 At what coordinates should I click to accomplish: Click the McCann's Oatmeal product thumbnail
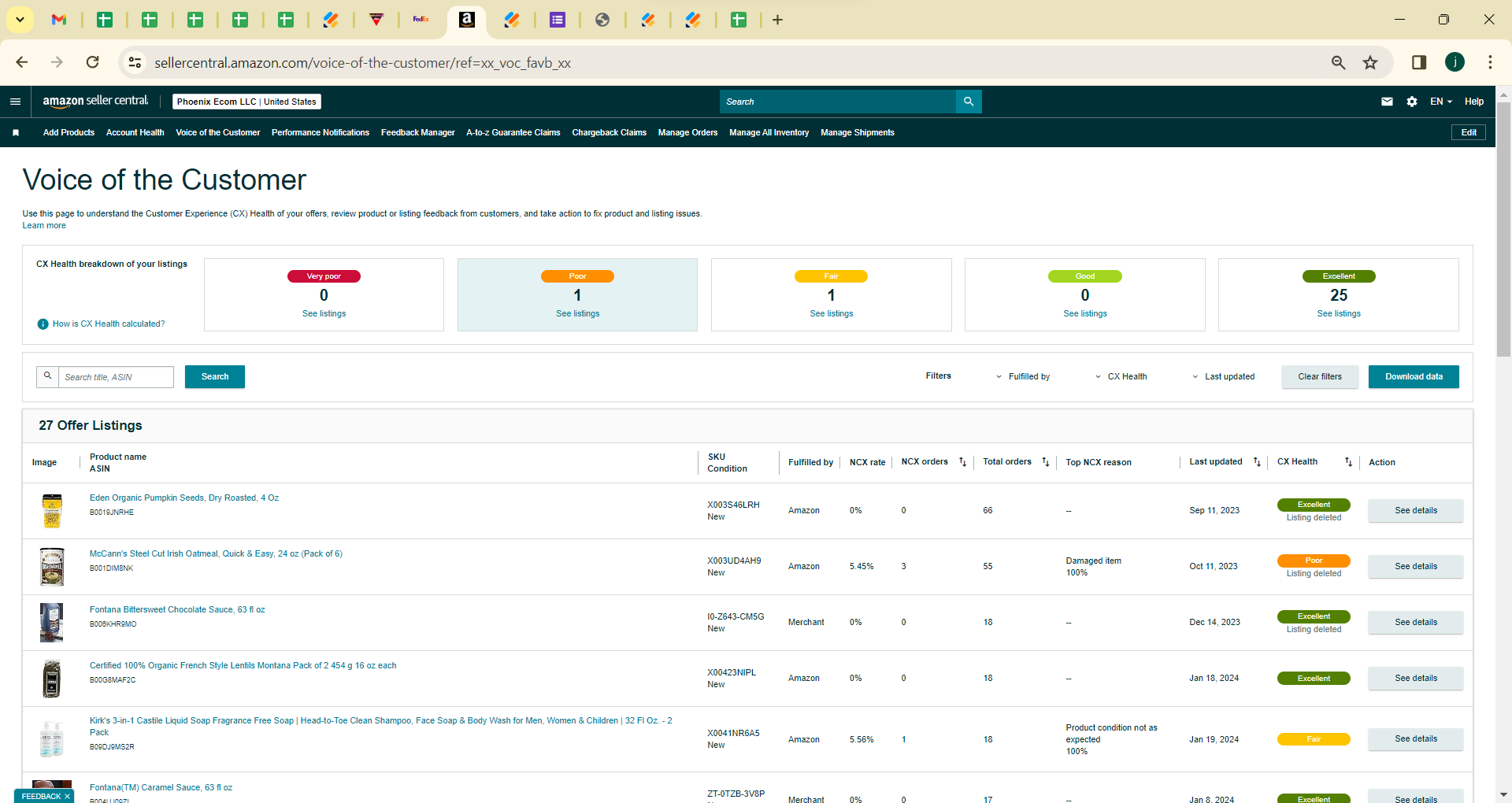52,567
